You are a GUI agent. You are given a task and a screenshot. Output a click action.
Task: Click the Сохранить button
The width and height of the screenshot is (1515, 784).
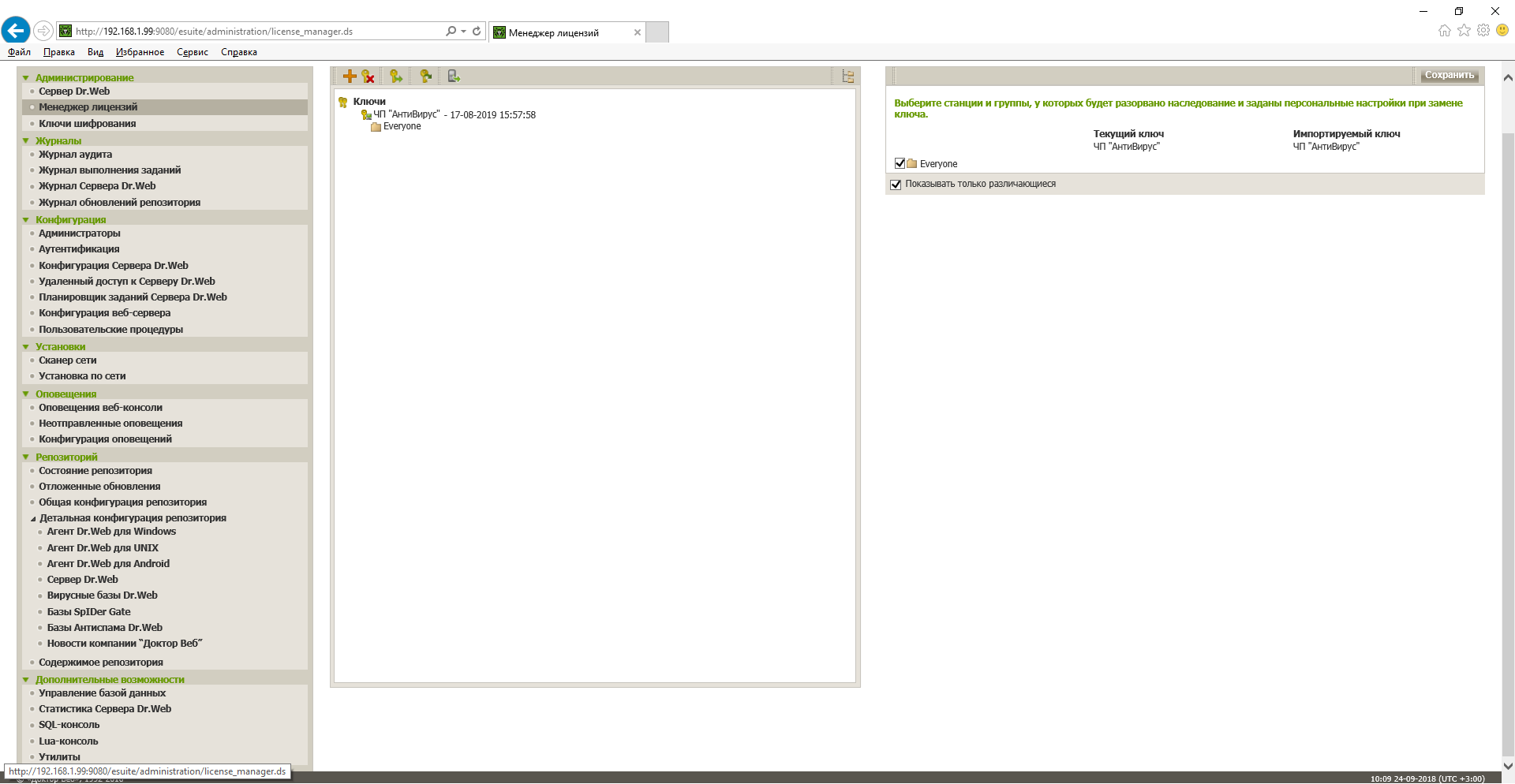tap(1449, 76)
